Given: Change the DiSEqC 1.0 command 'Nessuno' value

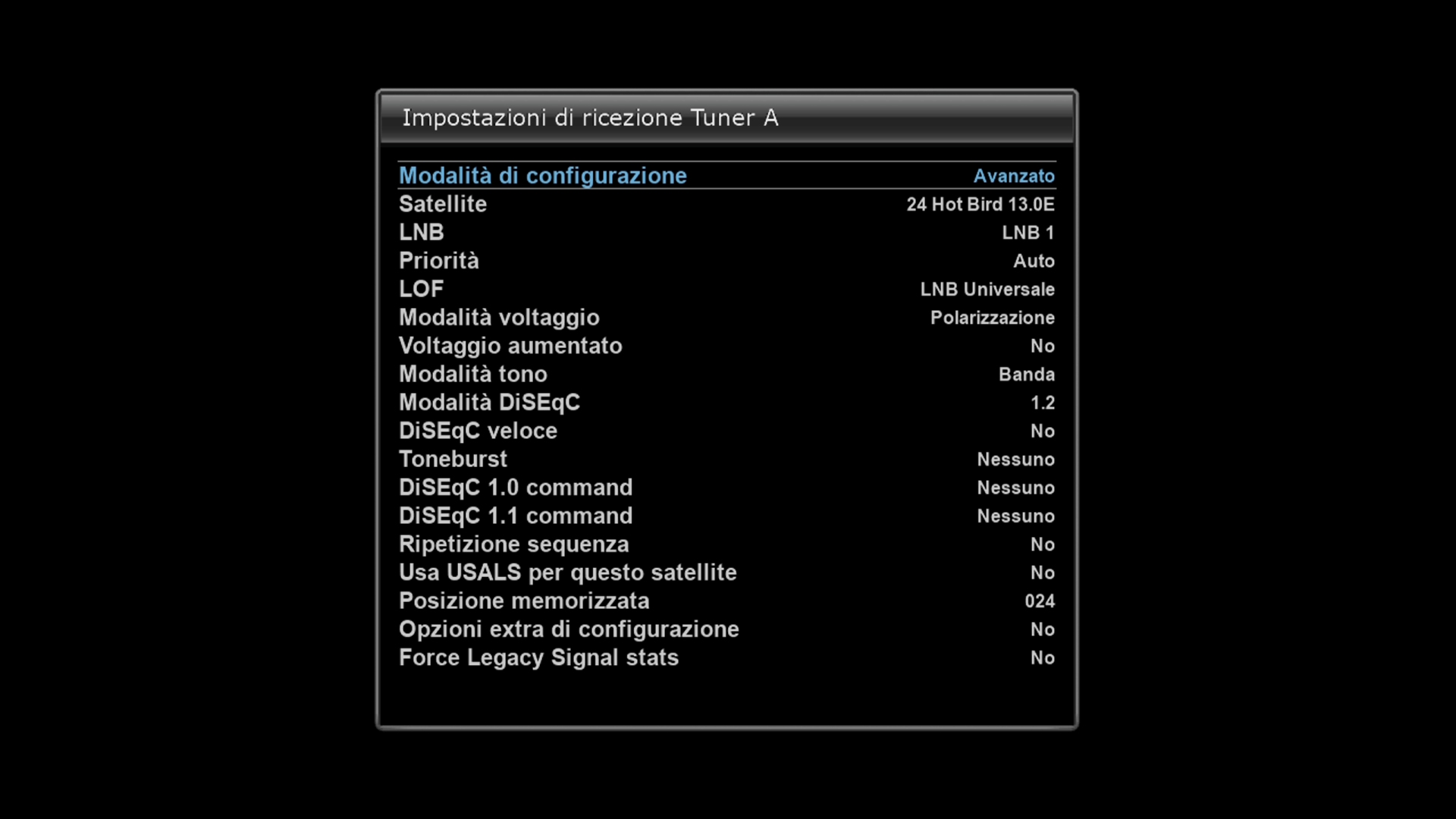Looking at the screenshot, I should (x=1016, y=488).
